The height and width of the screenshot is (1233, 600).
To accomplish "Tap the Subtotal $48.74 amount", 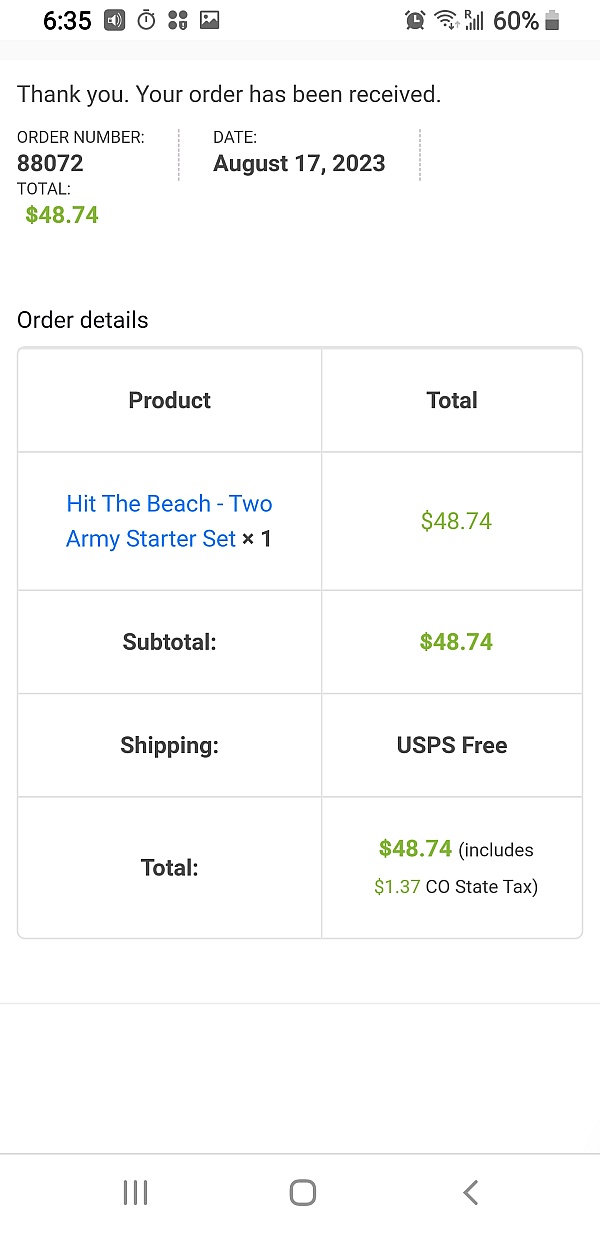I will (456, 642).
